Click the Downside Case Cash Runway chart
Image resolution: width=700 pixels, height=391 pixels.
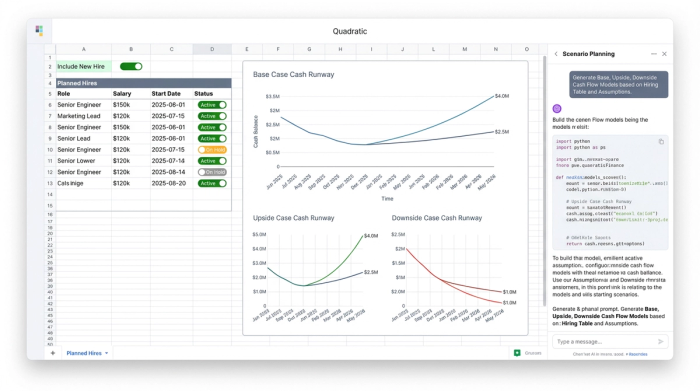[454, 269]
